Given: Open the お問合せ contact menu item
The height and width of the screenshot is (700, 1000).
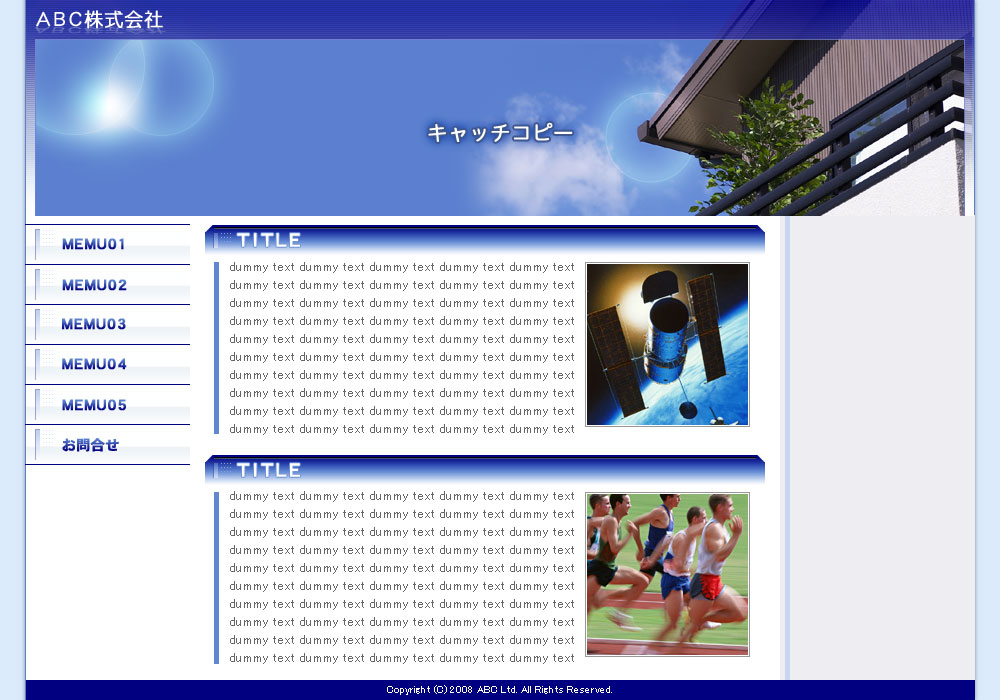Looking at the screenshot, I should (x=108, y=445).
